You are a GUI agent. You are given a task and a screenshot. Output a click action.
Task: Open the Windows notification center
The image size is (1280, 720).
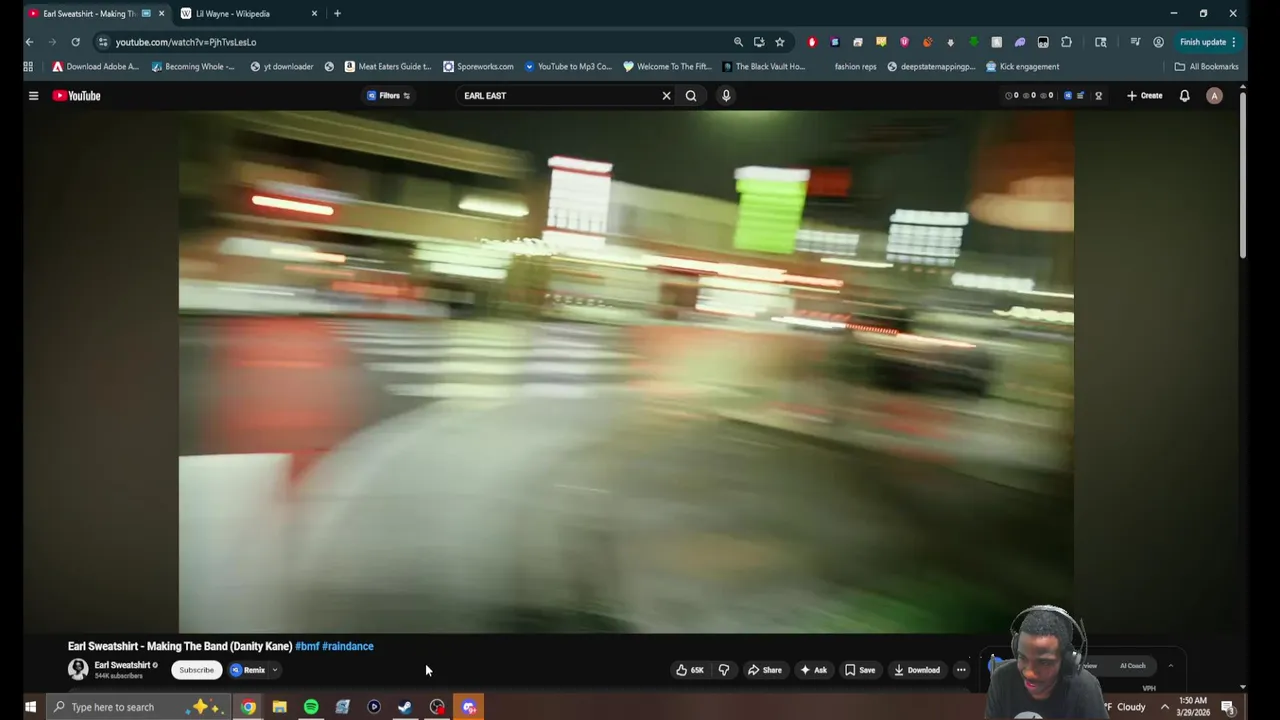click(x=1227, y=707)
